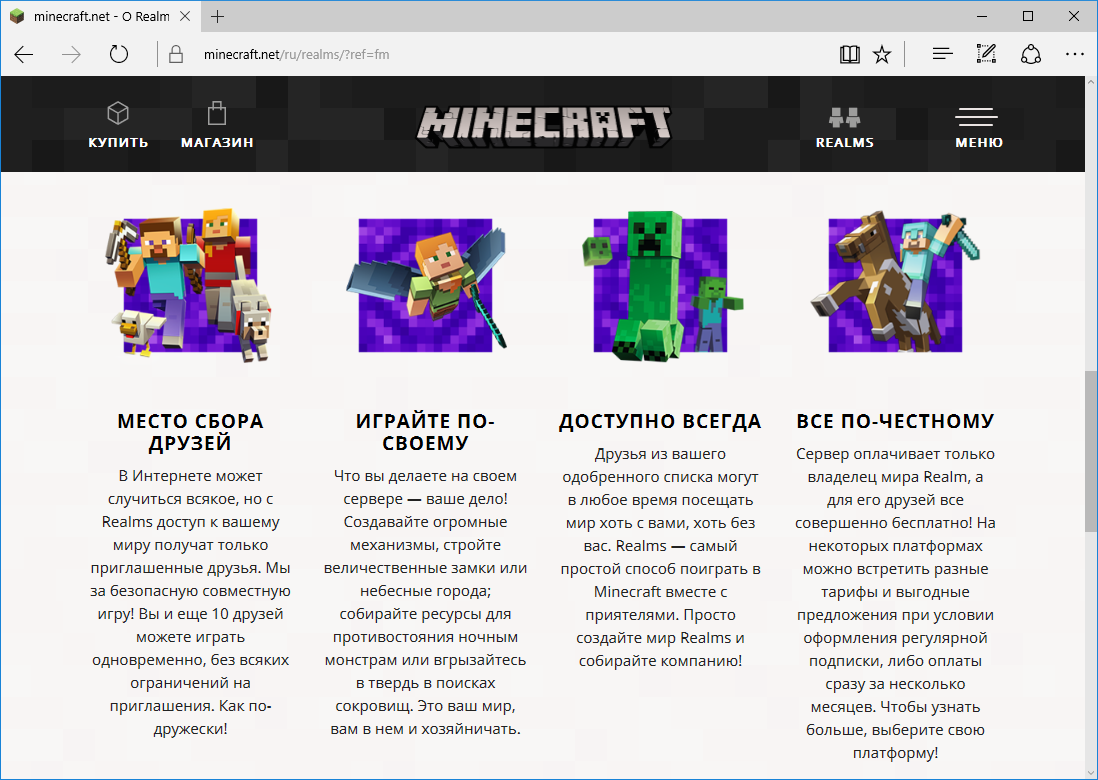Open the Hub panel icon

[x=941, y=54]
